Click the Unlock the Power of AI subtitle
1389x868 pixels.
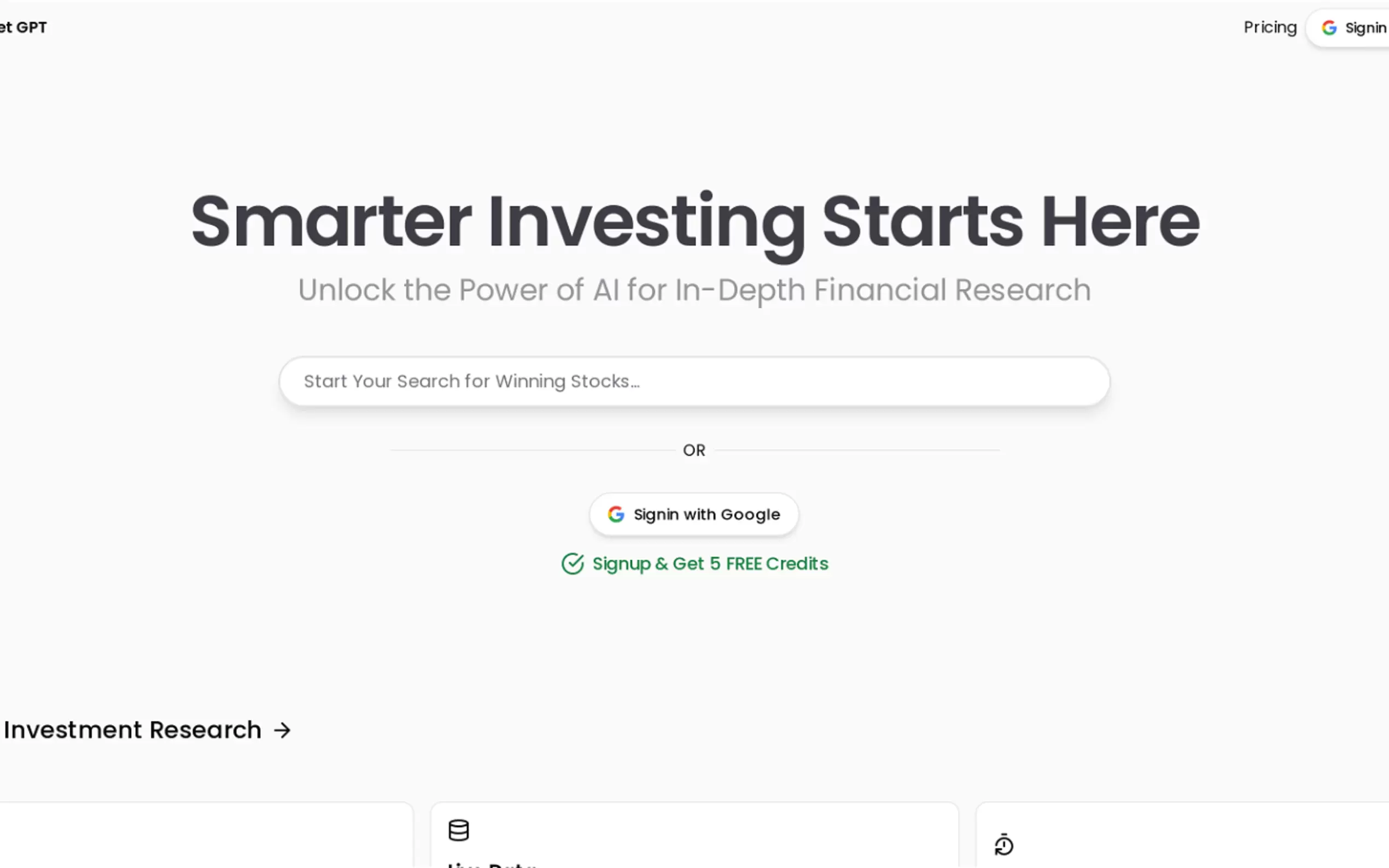tap(693, 290)
